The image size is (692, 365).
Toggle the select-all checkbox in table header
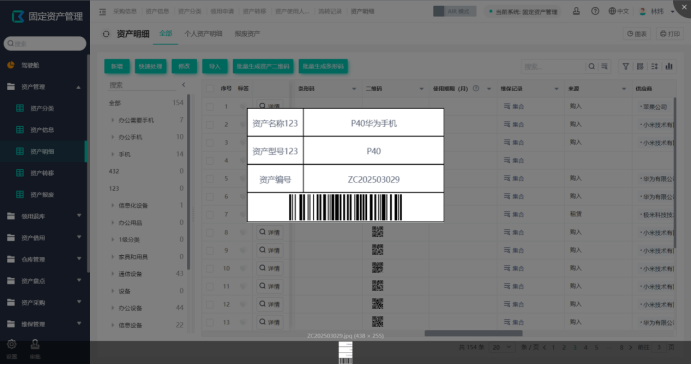click(x=210, y=89)
